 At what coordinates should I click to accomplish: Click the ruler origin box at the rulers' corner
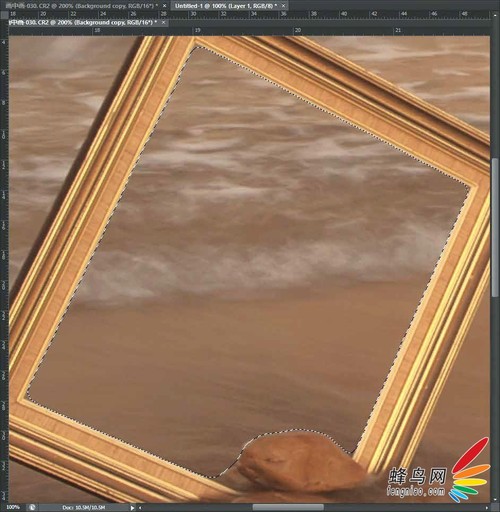pos(4,15)
